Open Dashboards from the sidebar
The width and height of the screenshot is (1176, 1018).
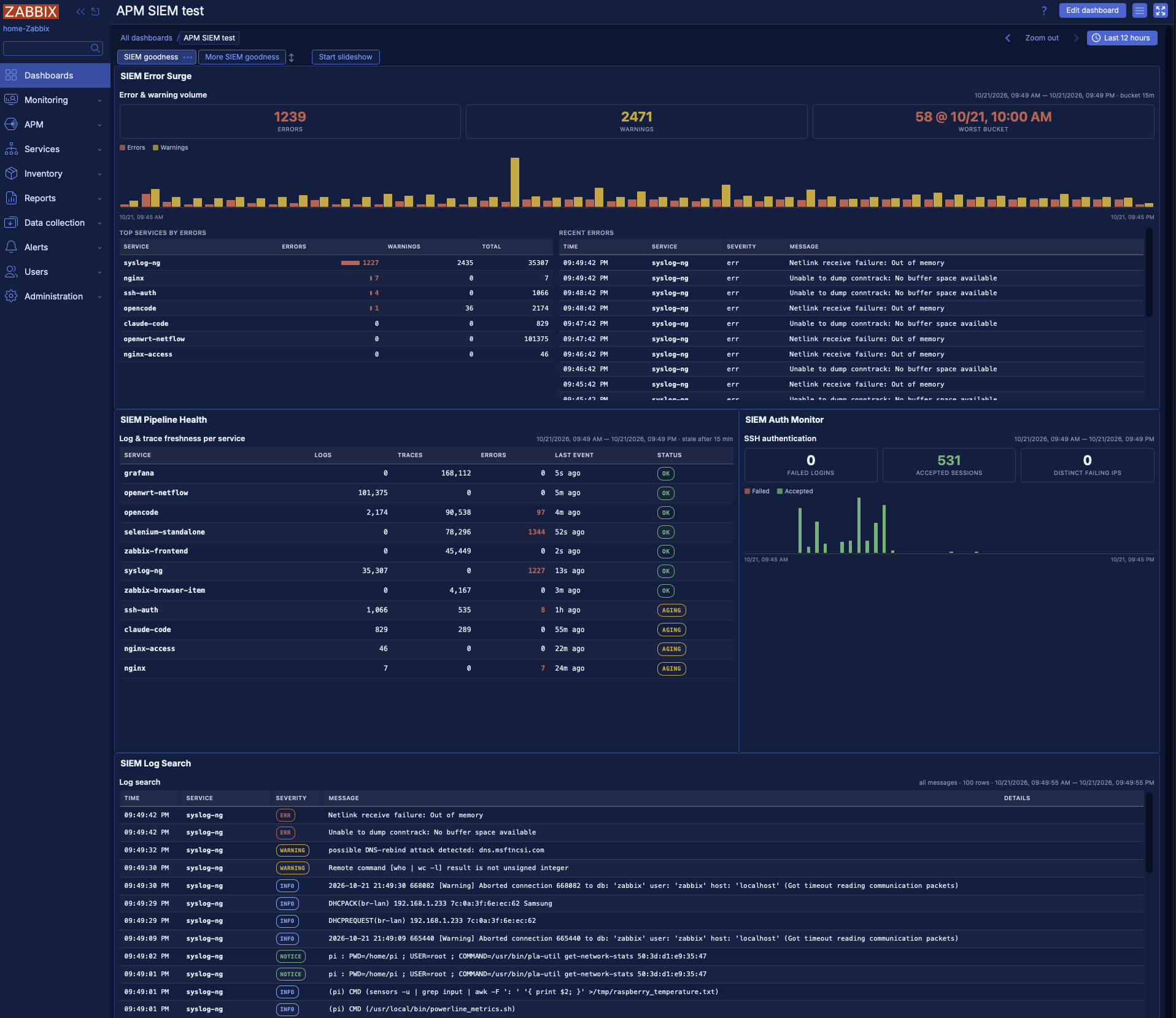pyautogui.click(x=55, y=75)
